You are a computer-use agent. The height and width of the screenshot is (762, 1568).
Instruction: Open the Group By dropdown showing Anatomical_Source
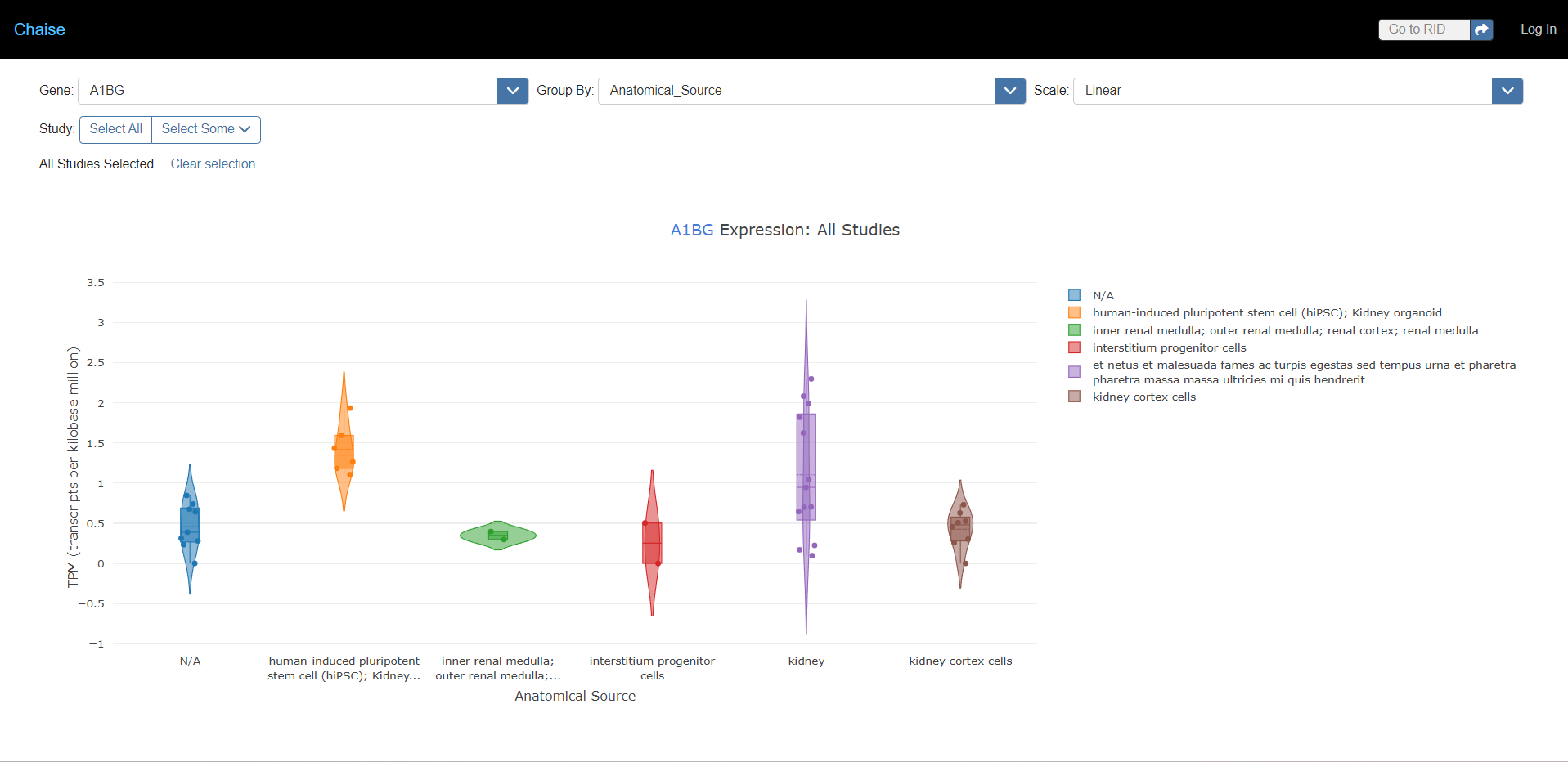[1009, 91]
